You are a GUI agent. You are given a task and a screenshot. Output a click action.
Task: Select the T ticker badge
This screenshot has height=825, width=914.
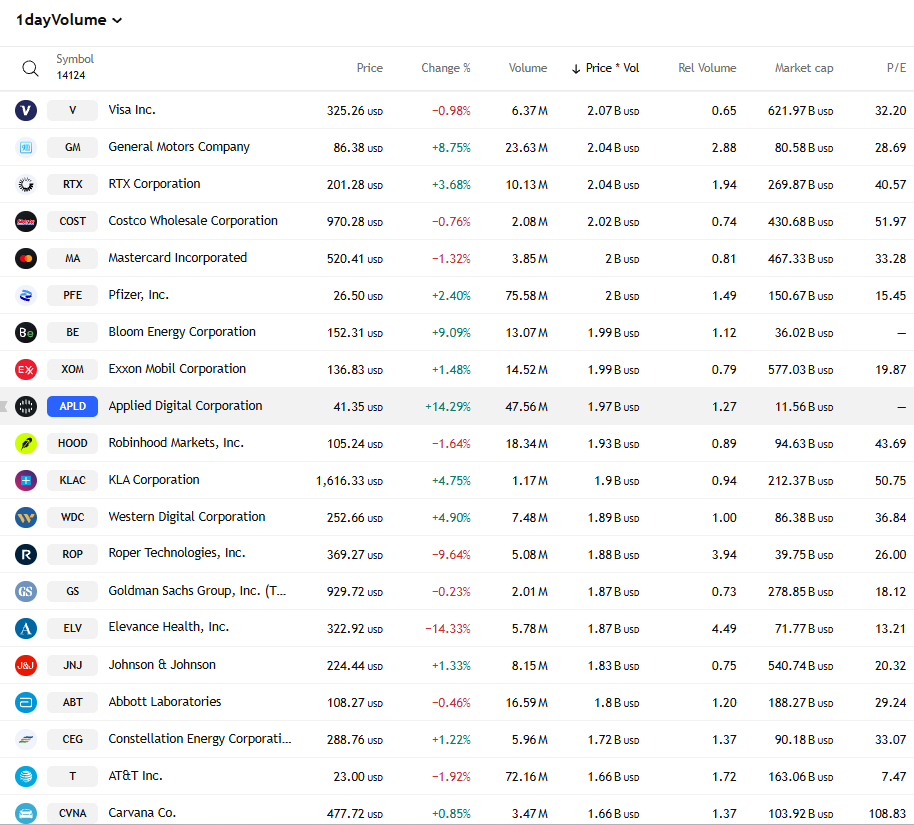(72, 777)
